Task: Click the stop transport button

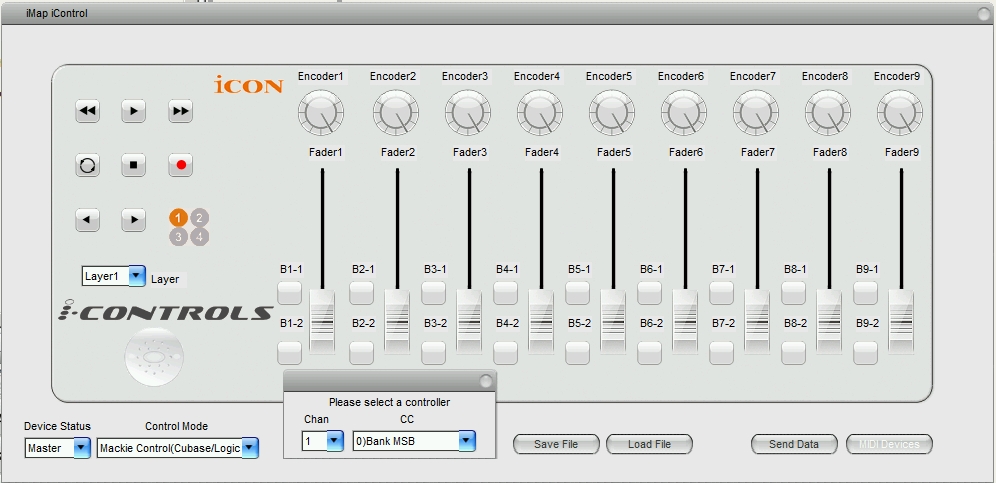Action: (x=133, y=165)
